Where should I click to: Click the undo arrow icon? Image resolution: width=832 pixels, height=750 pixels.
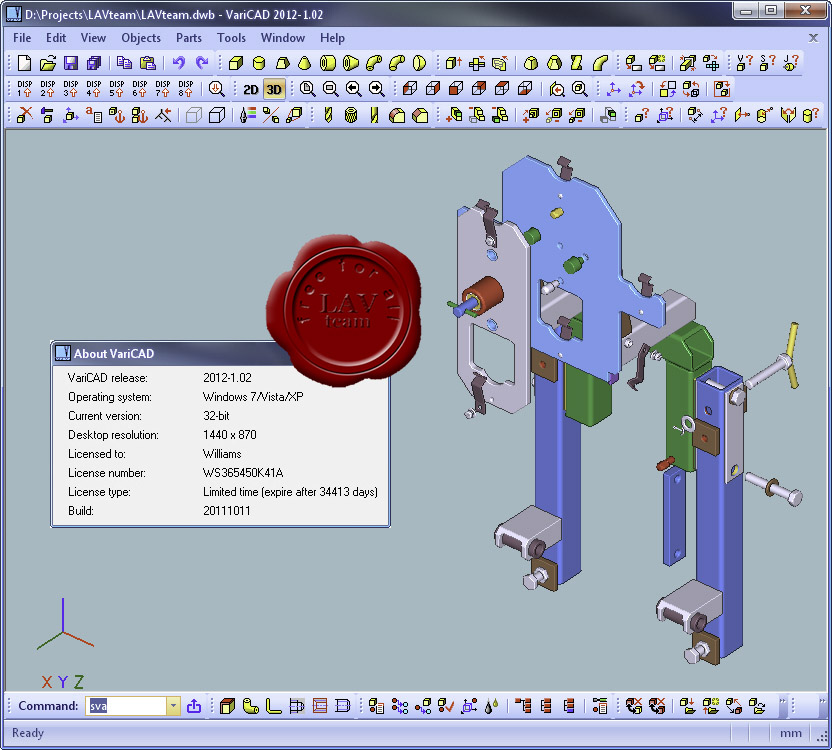tap(179, 63)
